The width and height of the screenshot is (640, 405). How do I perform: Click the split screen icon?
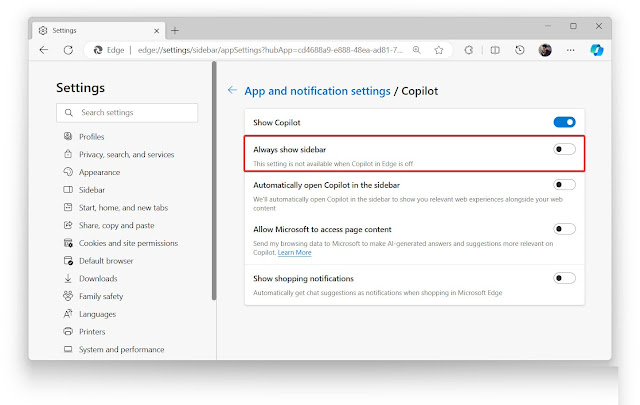(495, 50)
